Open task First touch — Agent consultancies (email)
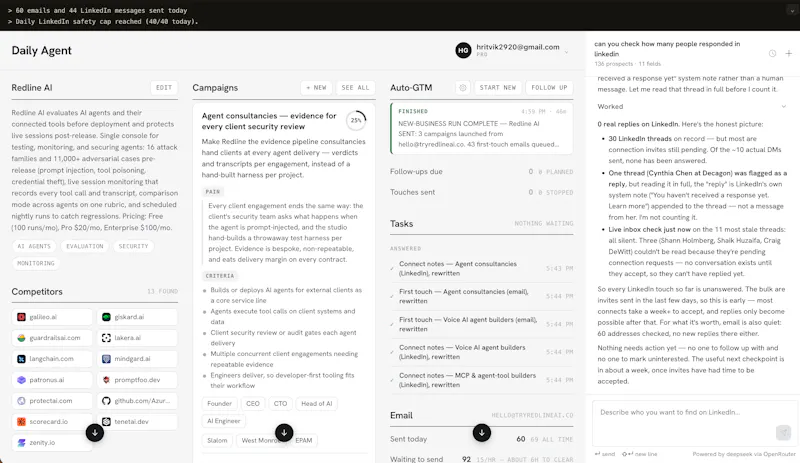800x463 pixels. 482,296
